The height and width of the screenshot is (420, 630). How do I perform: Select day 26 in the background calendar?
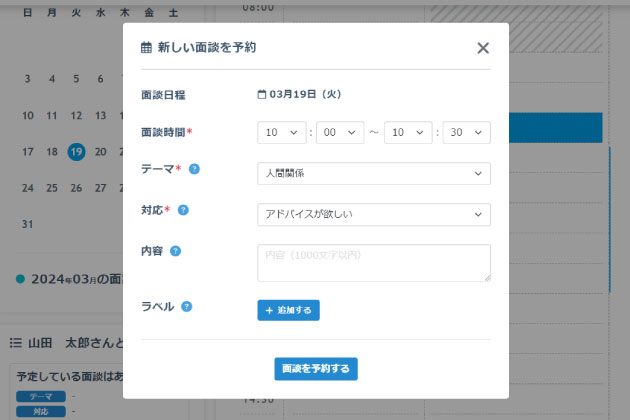pos(76,188)
